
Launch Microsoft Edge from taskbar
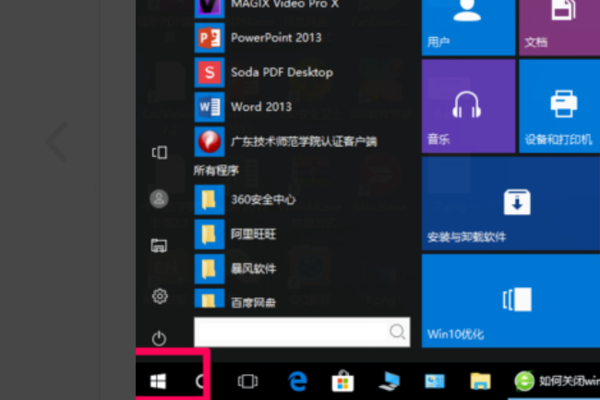pyautogui.click(x=297, y=381)
